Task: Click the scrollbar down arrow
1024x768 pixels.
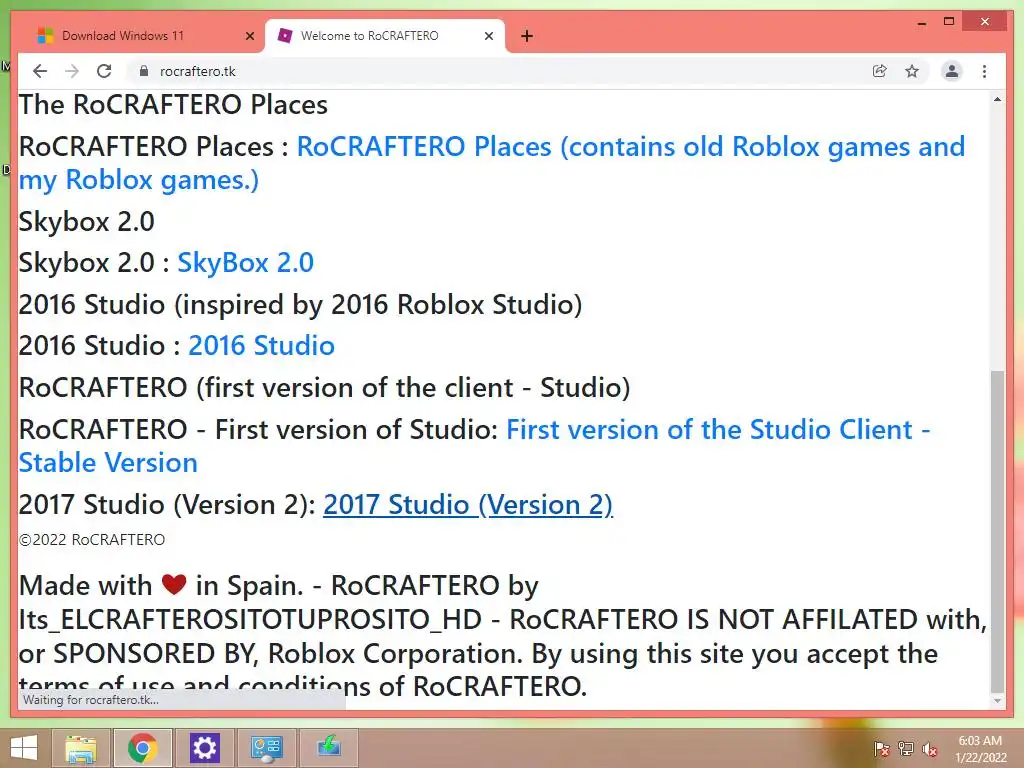Action: (x=997, y=701)
